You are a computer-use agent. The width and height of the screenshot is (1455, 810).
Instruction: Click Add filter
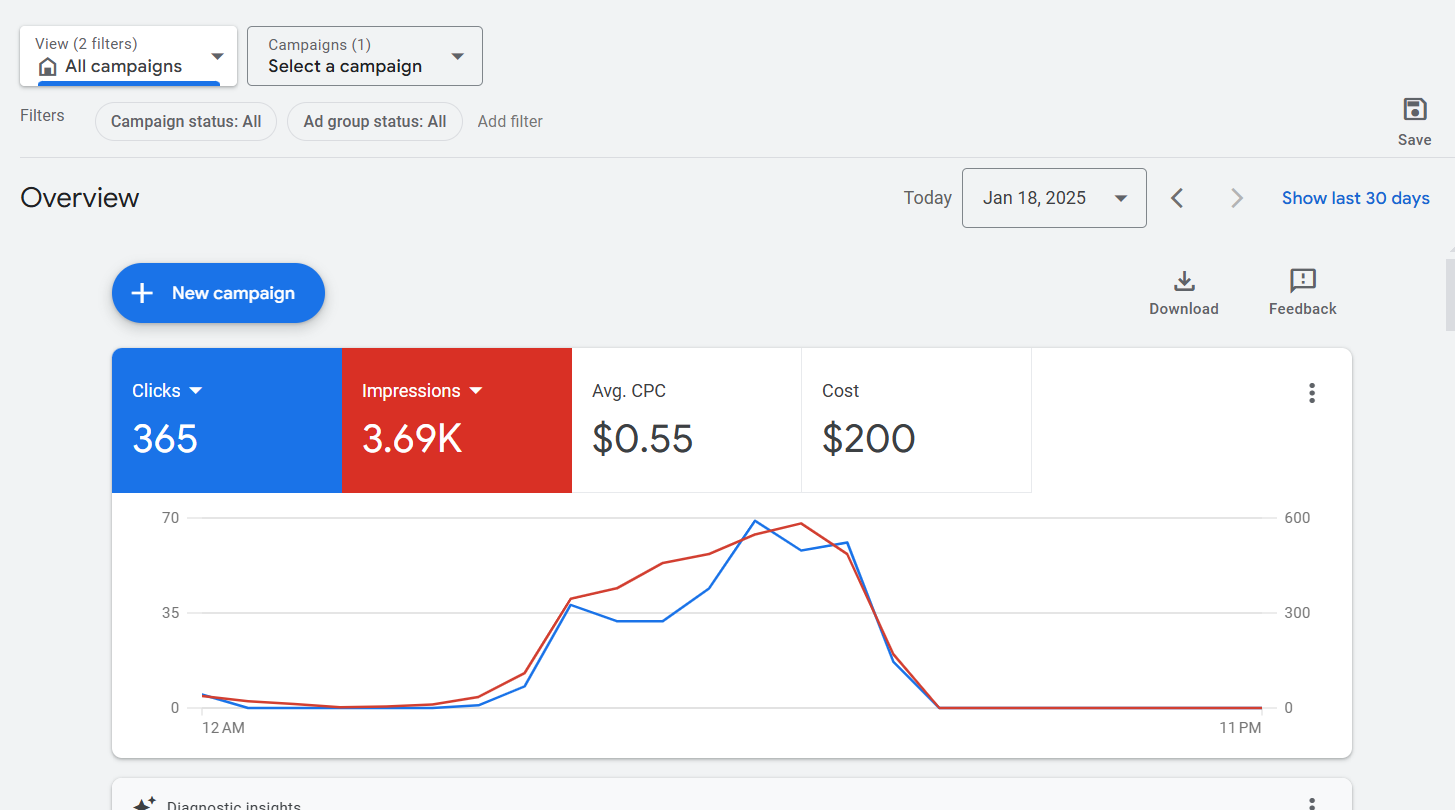click(510, 122)
